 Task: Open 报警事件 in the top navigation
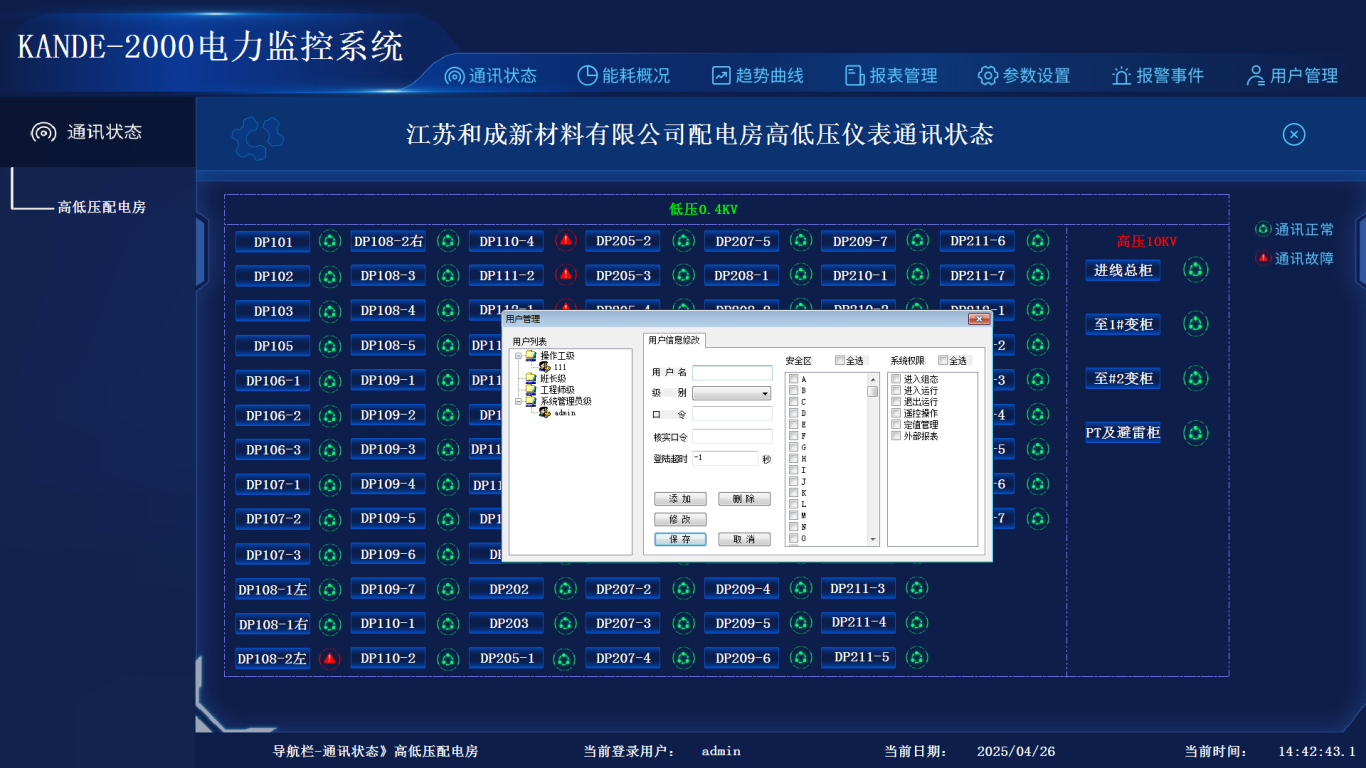pos(1158,76)
